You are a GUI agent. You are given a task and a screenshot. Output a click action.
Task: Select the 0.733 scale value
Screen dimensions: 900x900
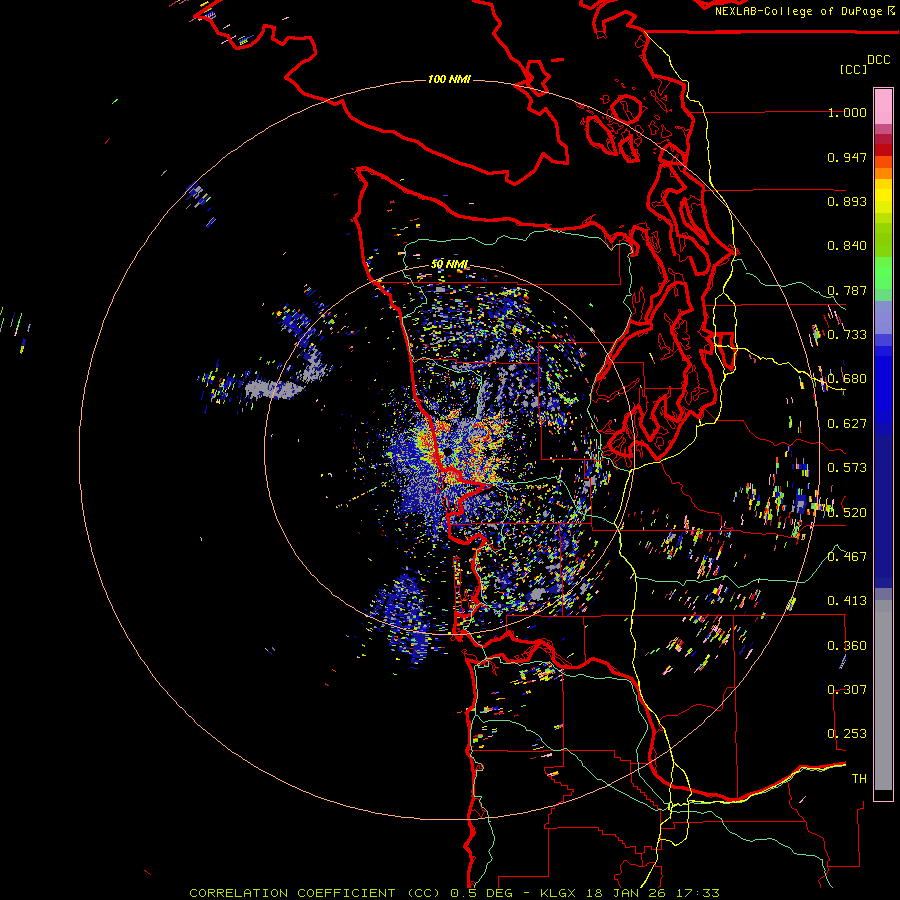click(847, 335)
